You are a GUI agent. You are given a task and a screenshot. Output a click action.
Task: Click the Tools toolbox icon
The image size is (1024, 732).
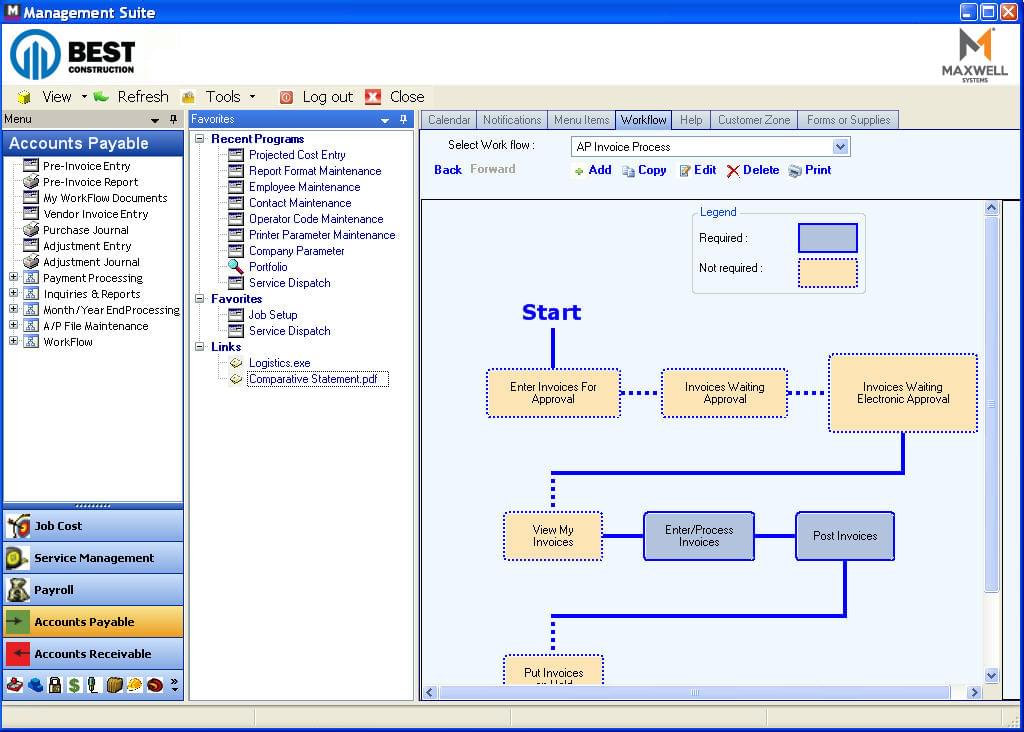point(188,97)
